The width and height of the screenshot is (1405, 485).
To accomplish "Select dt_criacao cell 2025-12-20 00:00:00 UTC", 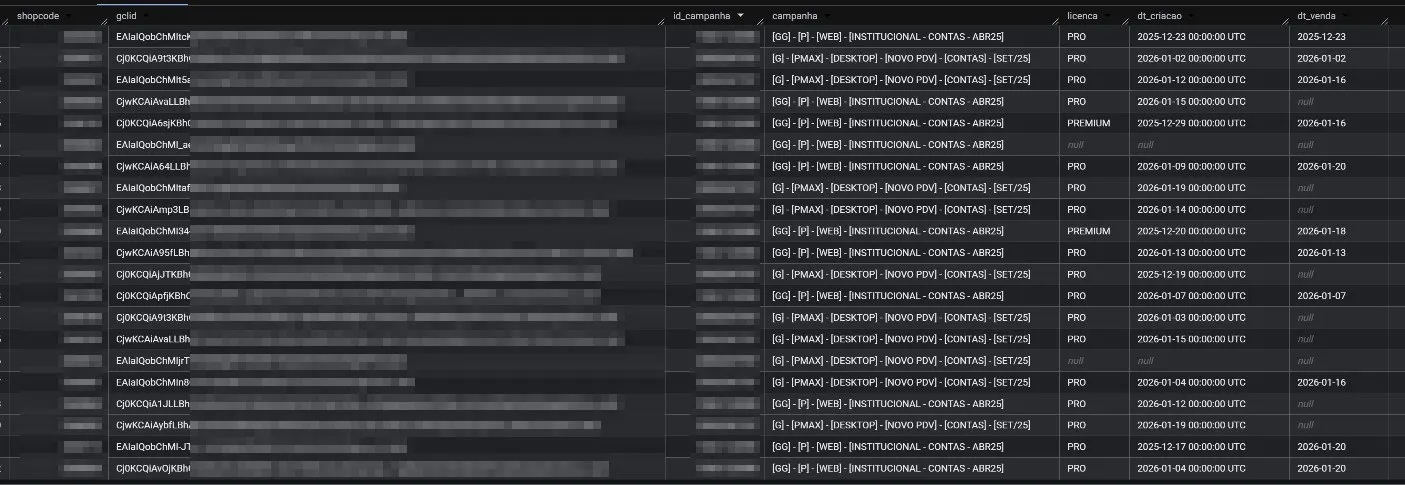I will (x=1210, y=231).
